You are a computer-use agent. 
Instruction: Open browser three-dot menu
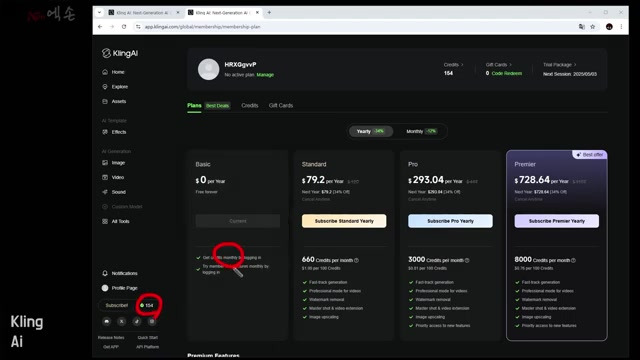point(621,27)
